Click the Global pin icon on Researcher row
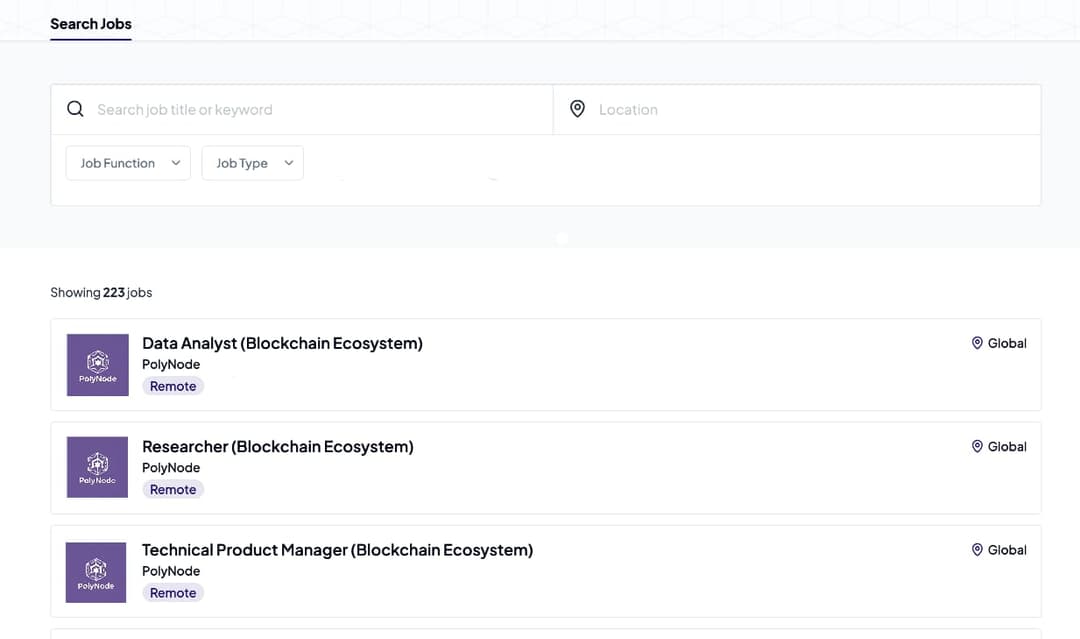The height and width of the screenshot is (639, 1080). 978,446
